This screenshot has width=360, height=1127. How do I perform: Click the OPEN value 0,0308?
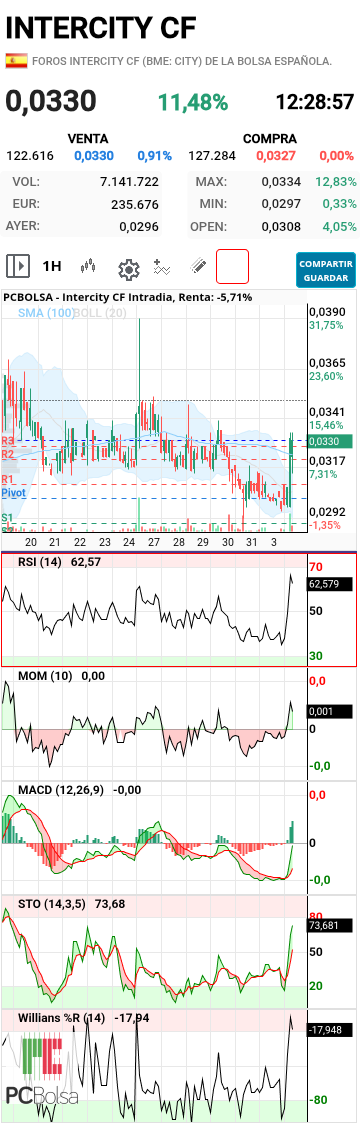coord(281,227)
